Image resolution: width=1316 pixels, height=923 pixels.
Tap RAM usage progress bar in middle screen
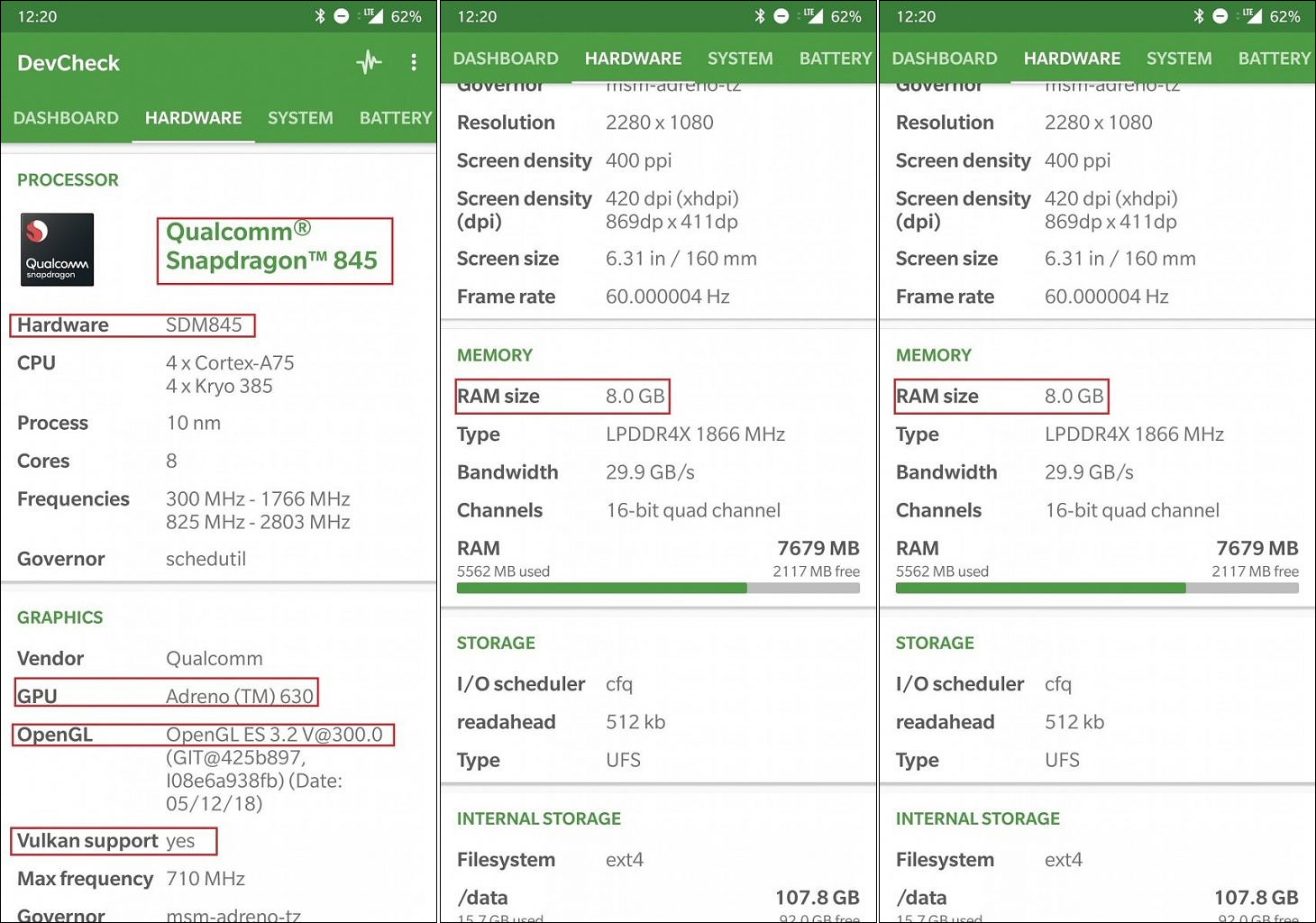click(x=658, y=588)
